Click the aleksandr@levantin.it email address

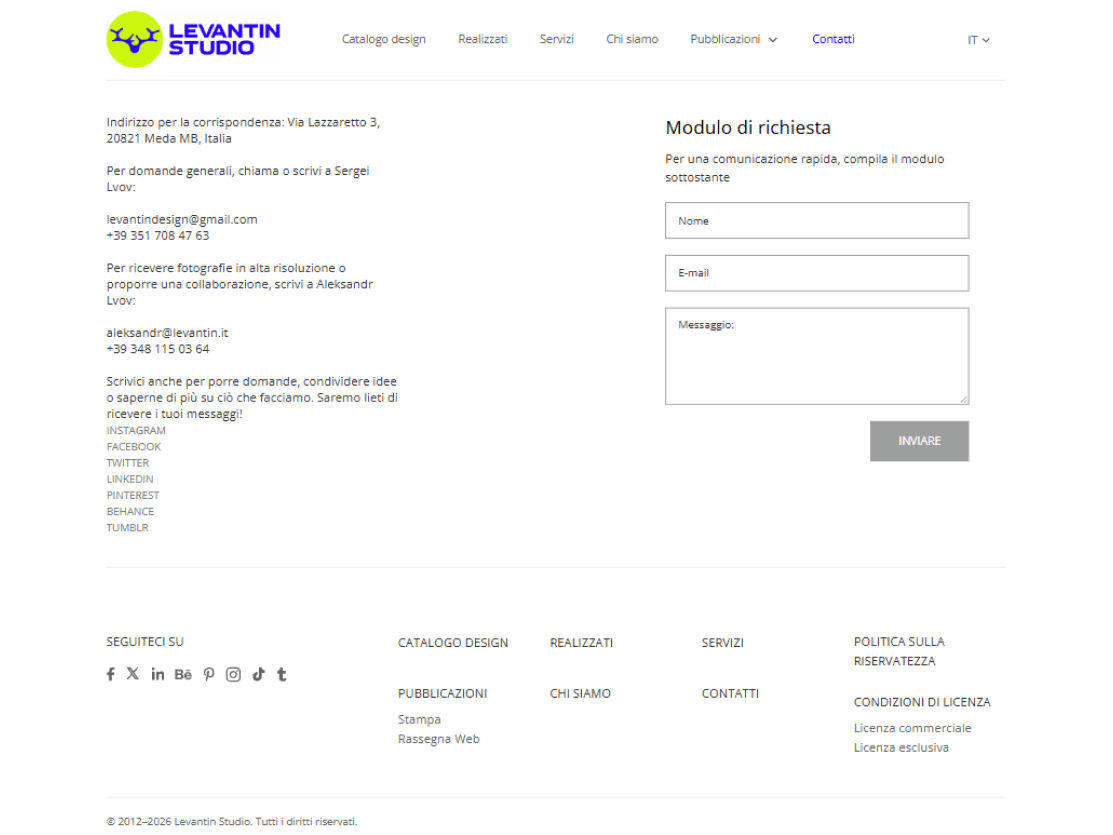pos(168,332)
